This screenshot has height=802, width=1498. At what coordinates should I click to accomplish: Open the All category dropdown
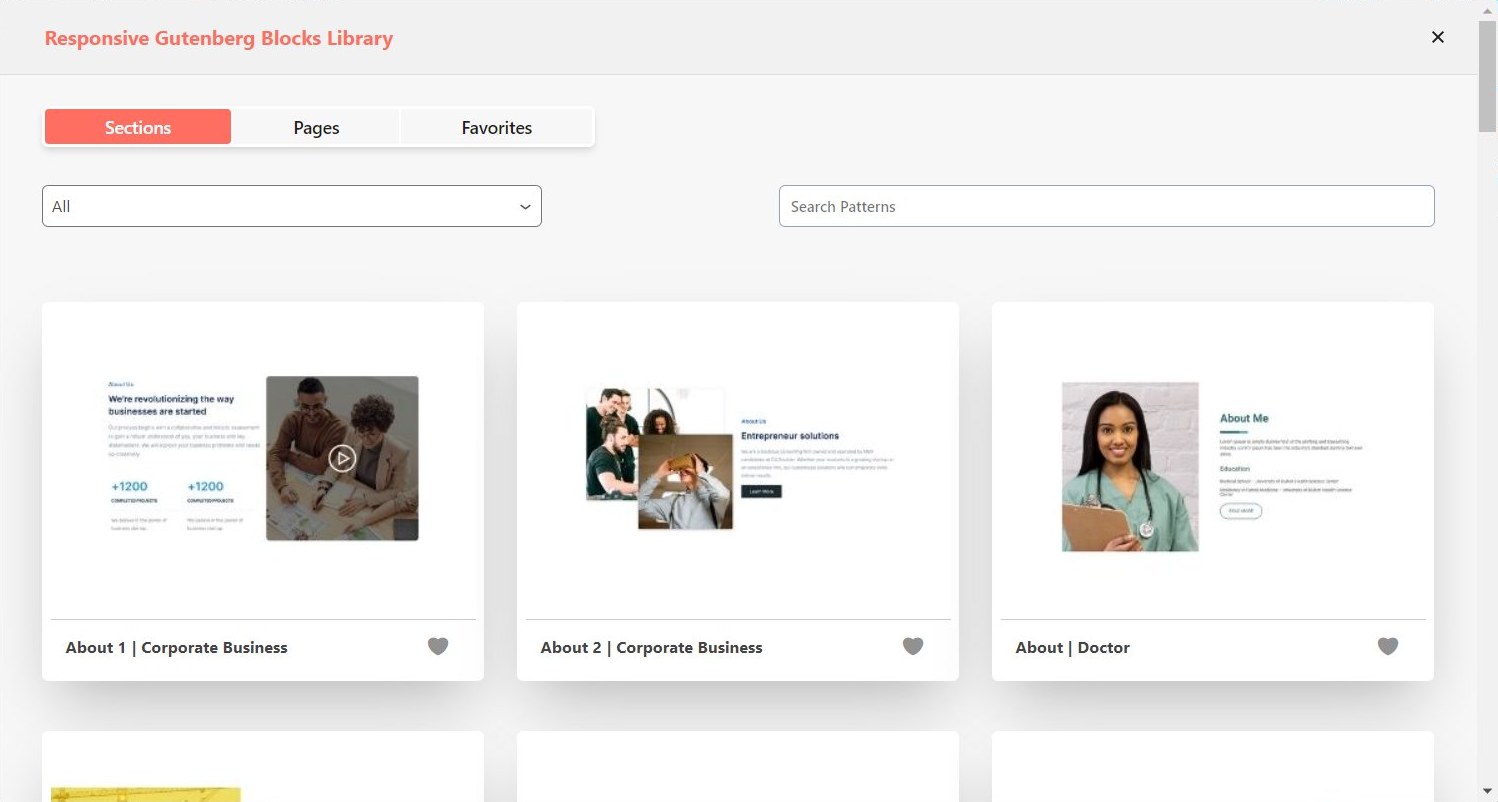click(x=291, y=206)
